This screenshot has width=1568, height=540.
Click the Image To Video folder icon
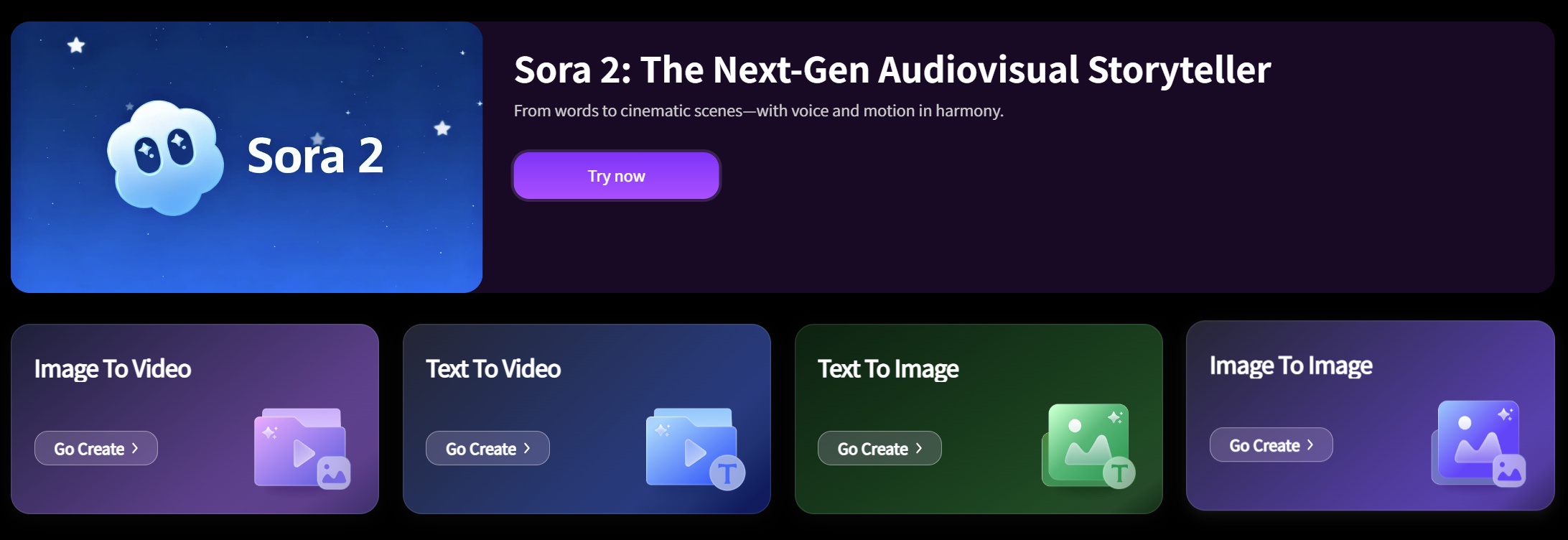point(302,448)
